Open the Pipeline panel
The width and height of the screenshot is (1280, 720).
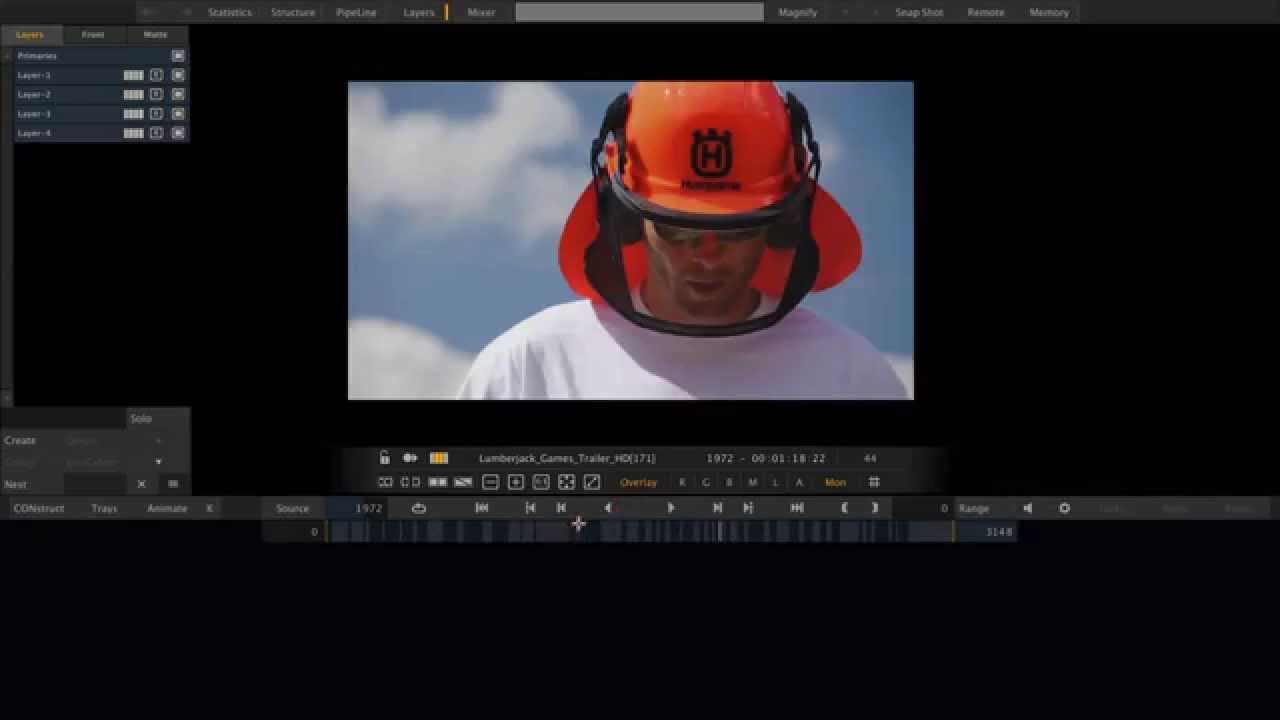pyautogui.click(x=356, y=12)
